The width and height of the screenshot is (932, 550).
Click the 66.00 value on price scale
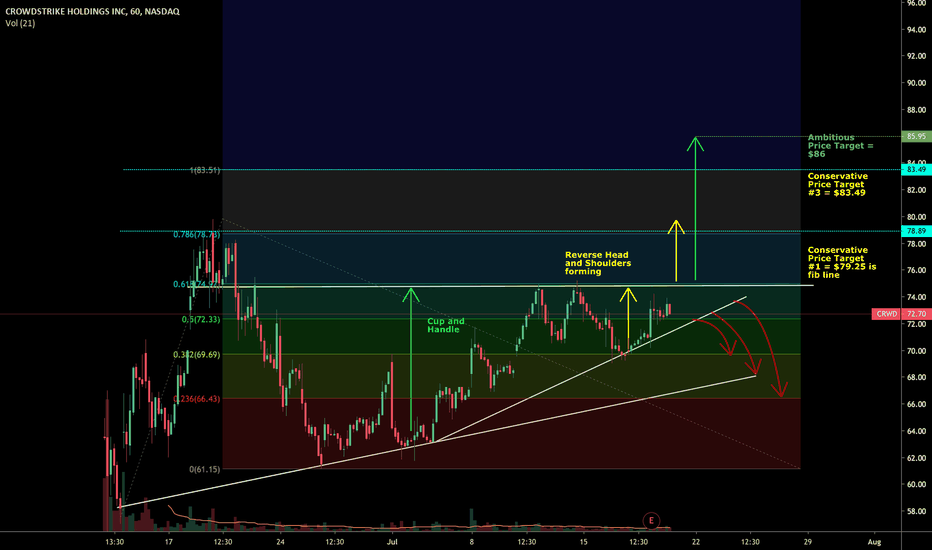coord(916,404)
